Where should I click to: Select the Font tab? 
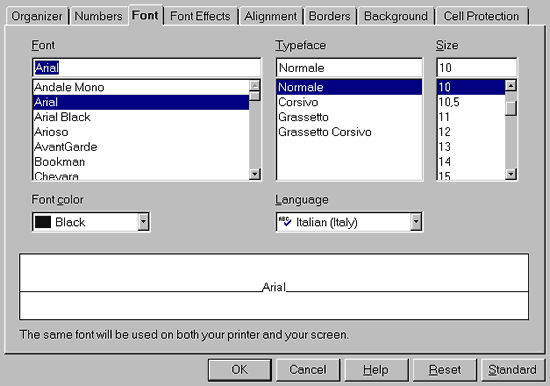pos(145,15)
